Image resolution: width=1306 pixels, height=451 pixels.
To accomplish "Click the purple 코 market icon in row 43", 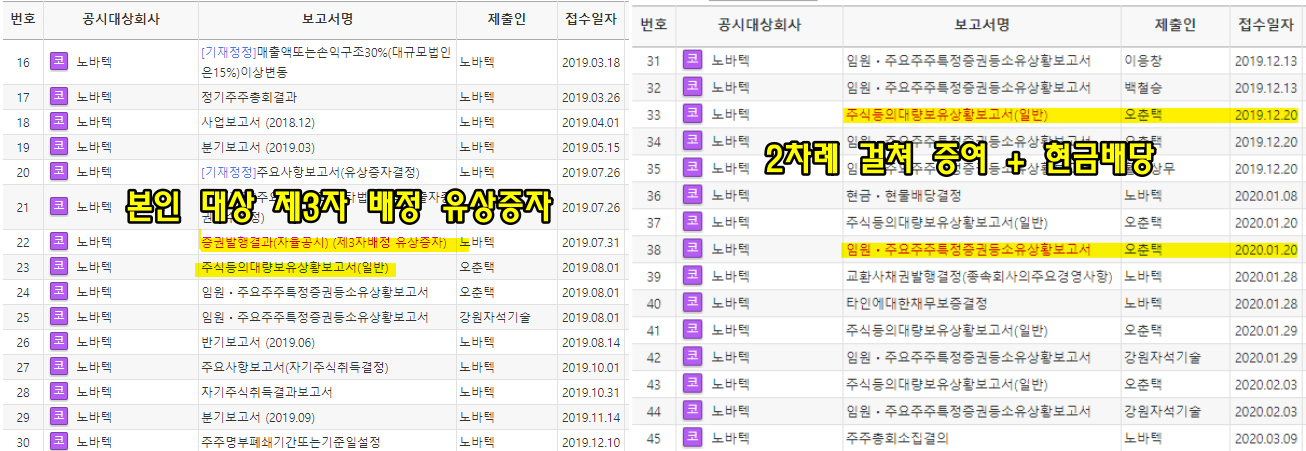I will [691, 383].
